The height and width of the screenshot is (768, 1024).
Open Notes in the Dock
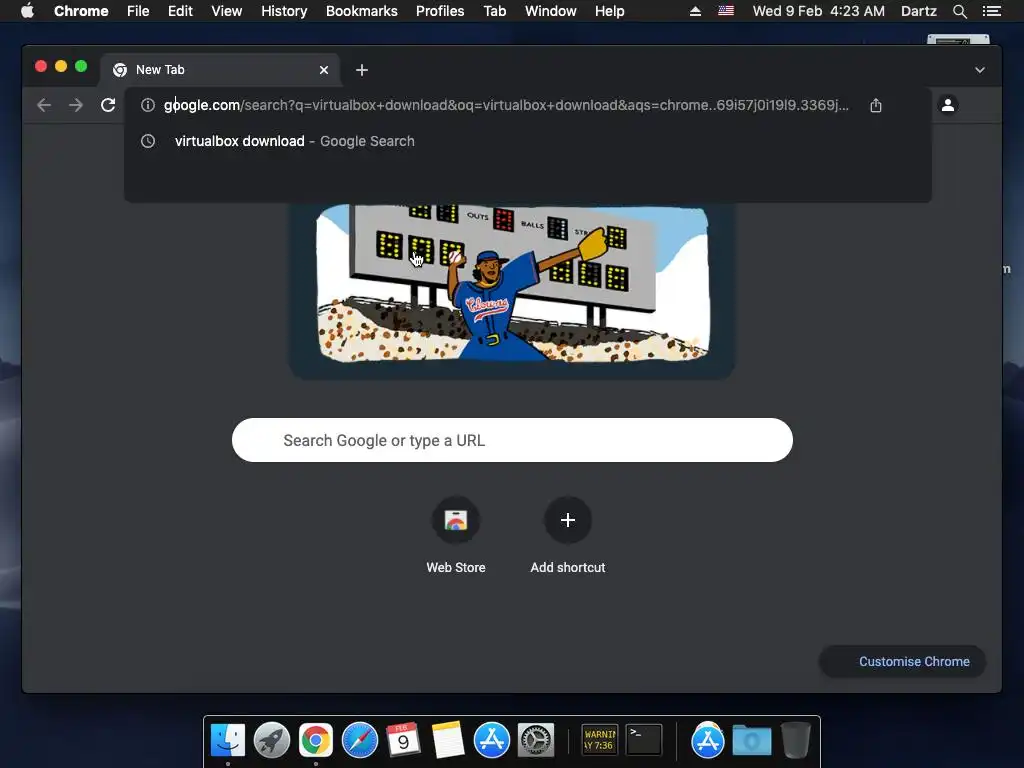(448, 741)
